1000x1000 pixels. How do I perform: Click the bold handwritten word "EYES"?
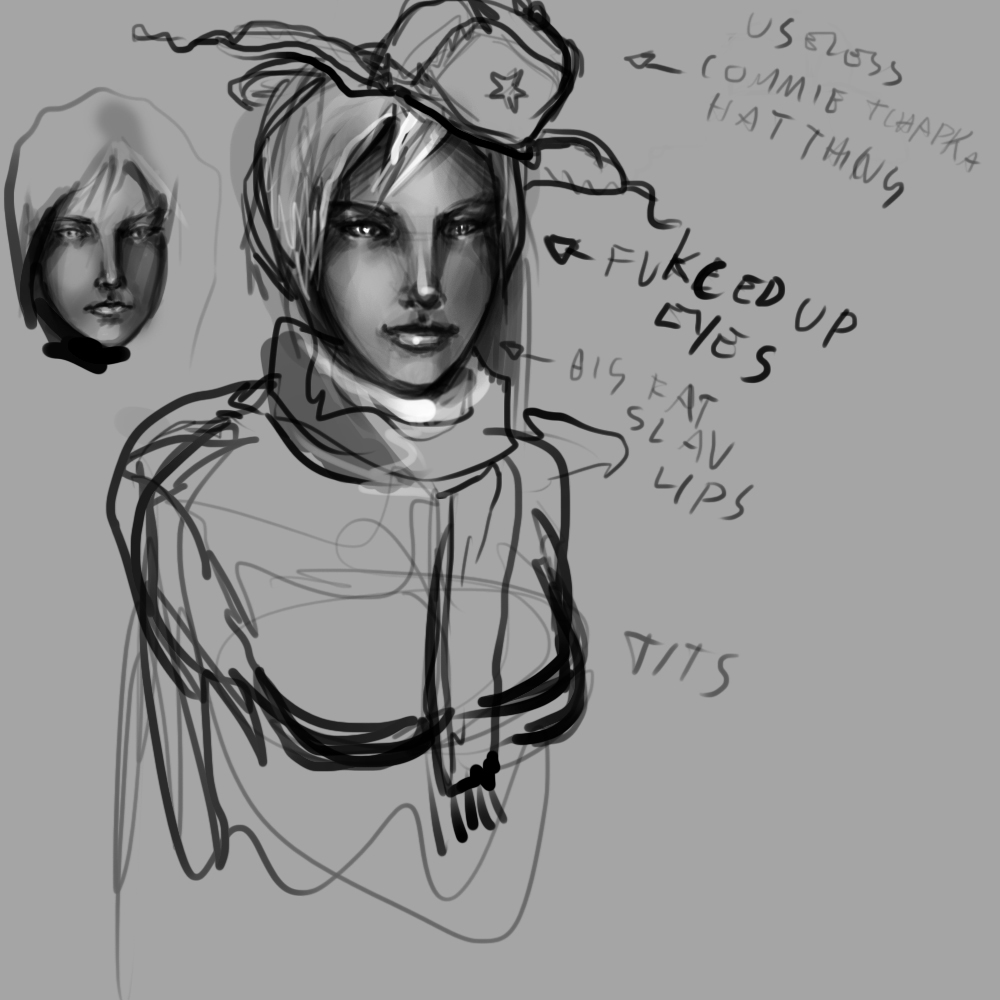pyautogui.click(x=715, y=345)
